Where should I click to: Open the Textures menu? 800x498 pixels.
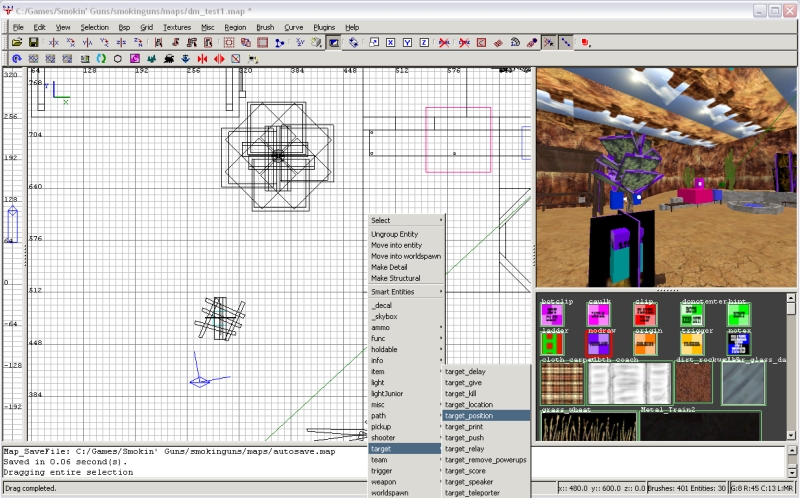tap(177, 27)
